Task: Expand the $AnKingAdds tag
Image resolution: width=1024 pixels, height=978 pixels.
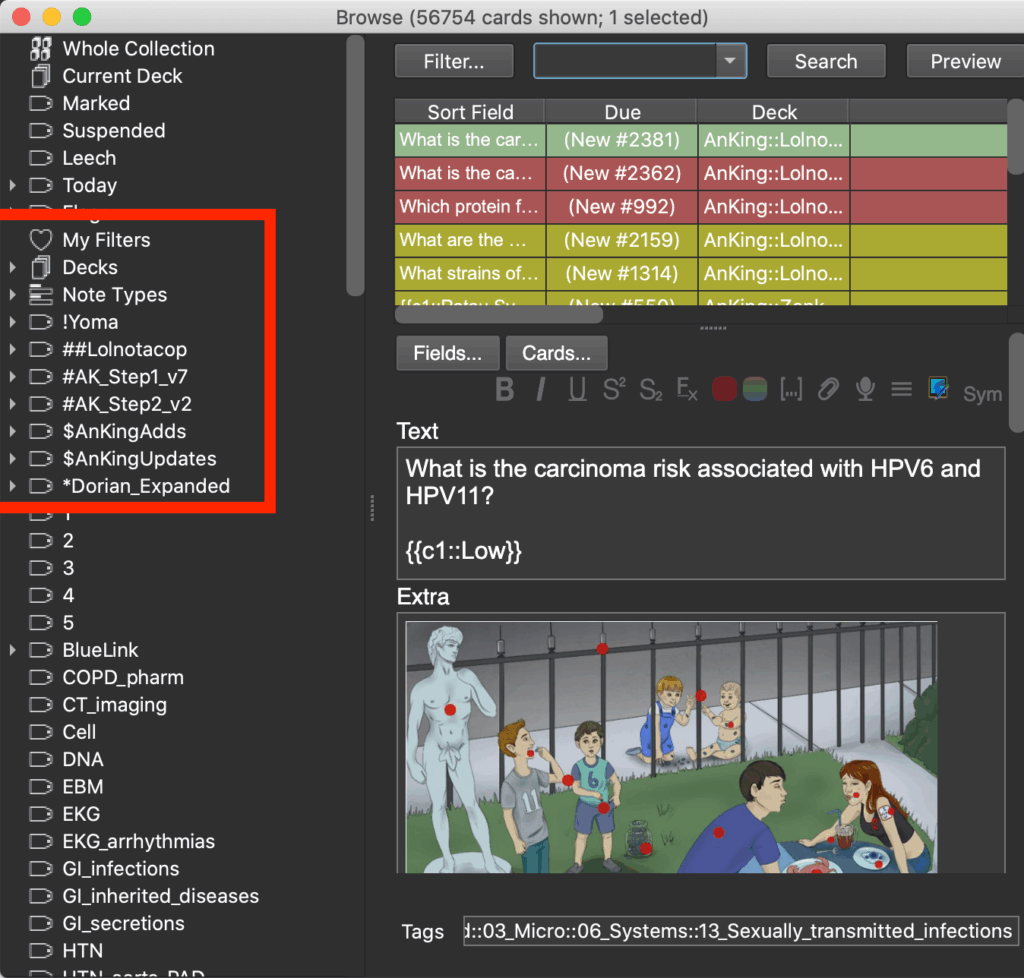Action: click(x=13, y=432)
